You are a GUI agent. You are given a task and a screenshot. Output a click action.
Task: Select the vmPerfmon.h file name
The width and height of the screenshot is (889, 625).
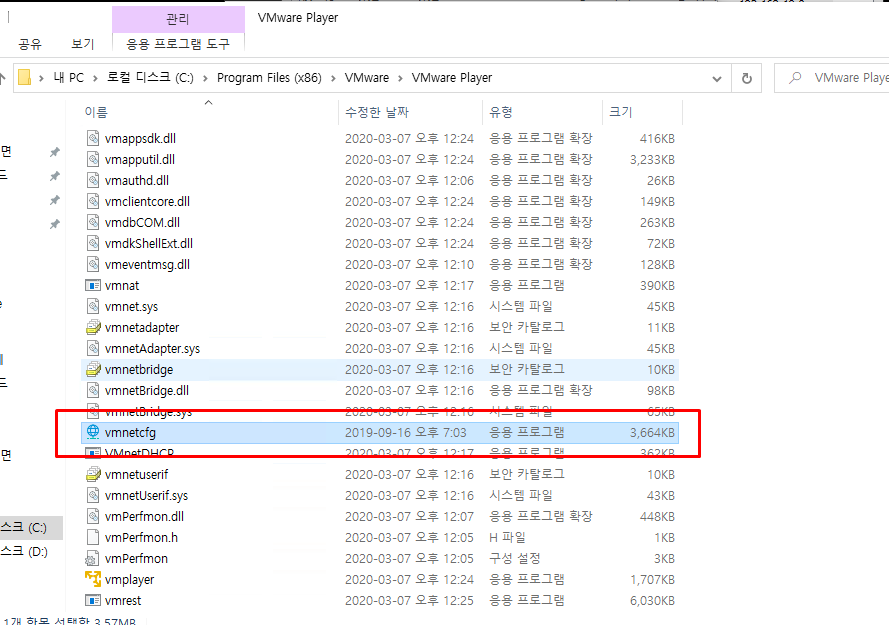click(141, 538)
